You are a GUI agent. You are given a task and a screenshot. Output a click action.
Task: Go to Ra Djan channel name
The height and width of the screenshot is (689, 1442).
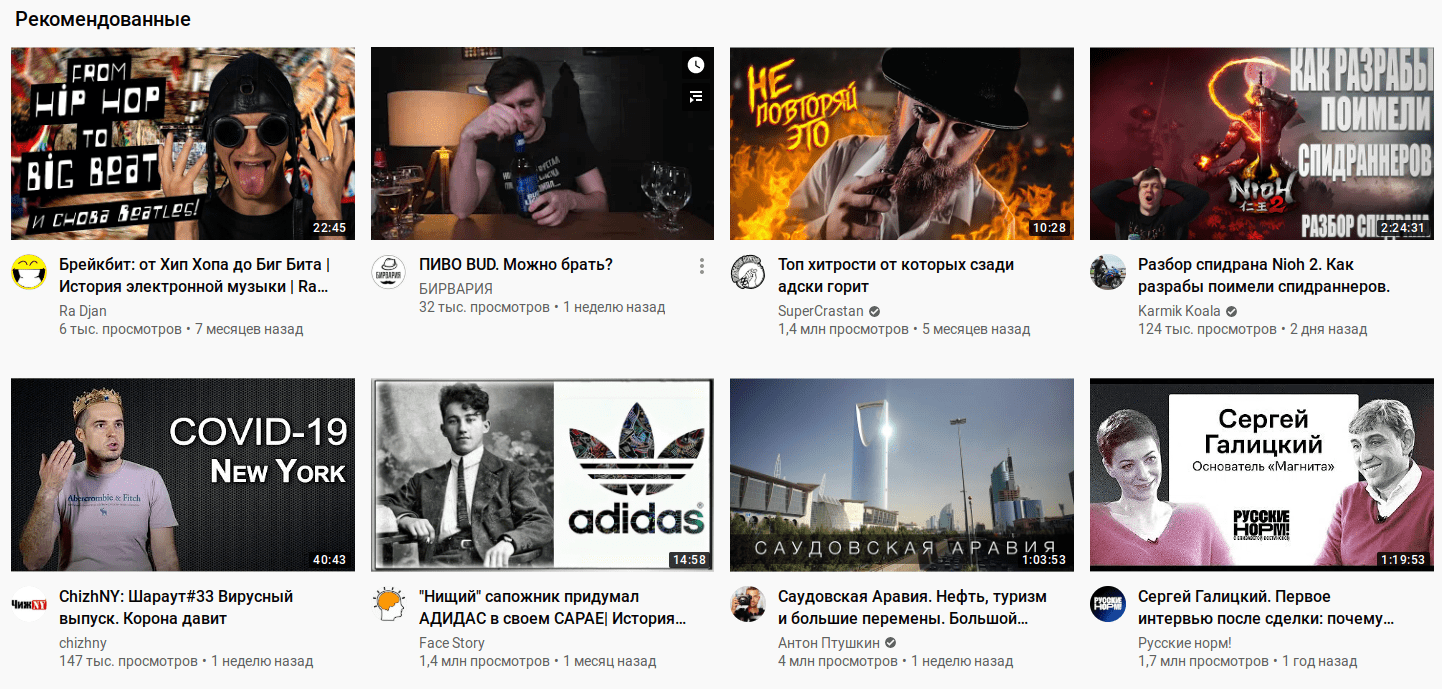click(x=83, y=311)
